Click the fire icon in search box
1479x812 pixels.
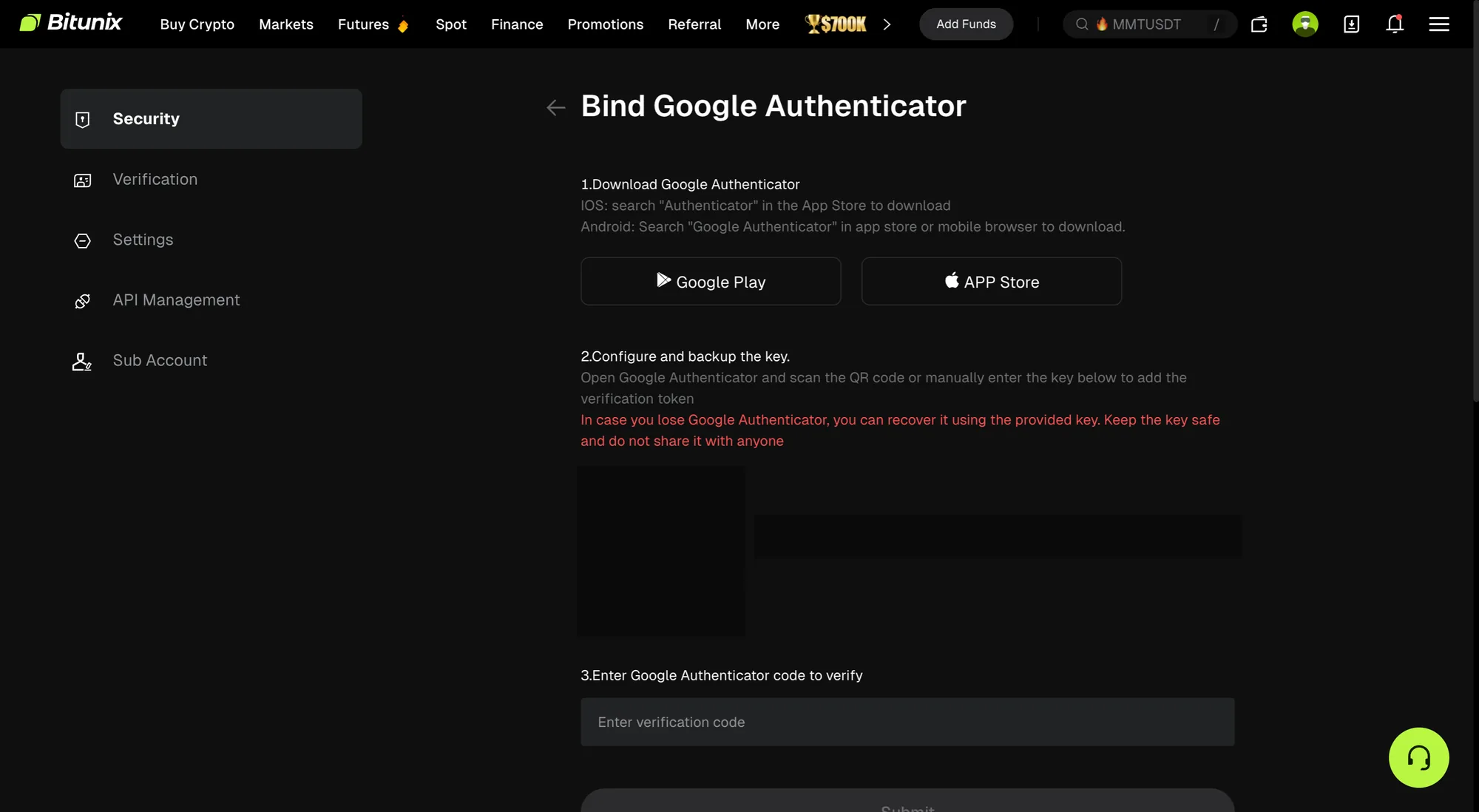[1102, 24]
